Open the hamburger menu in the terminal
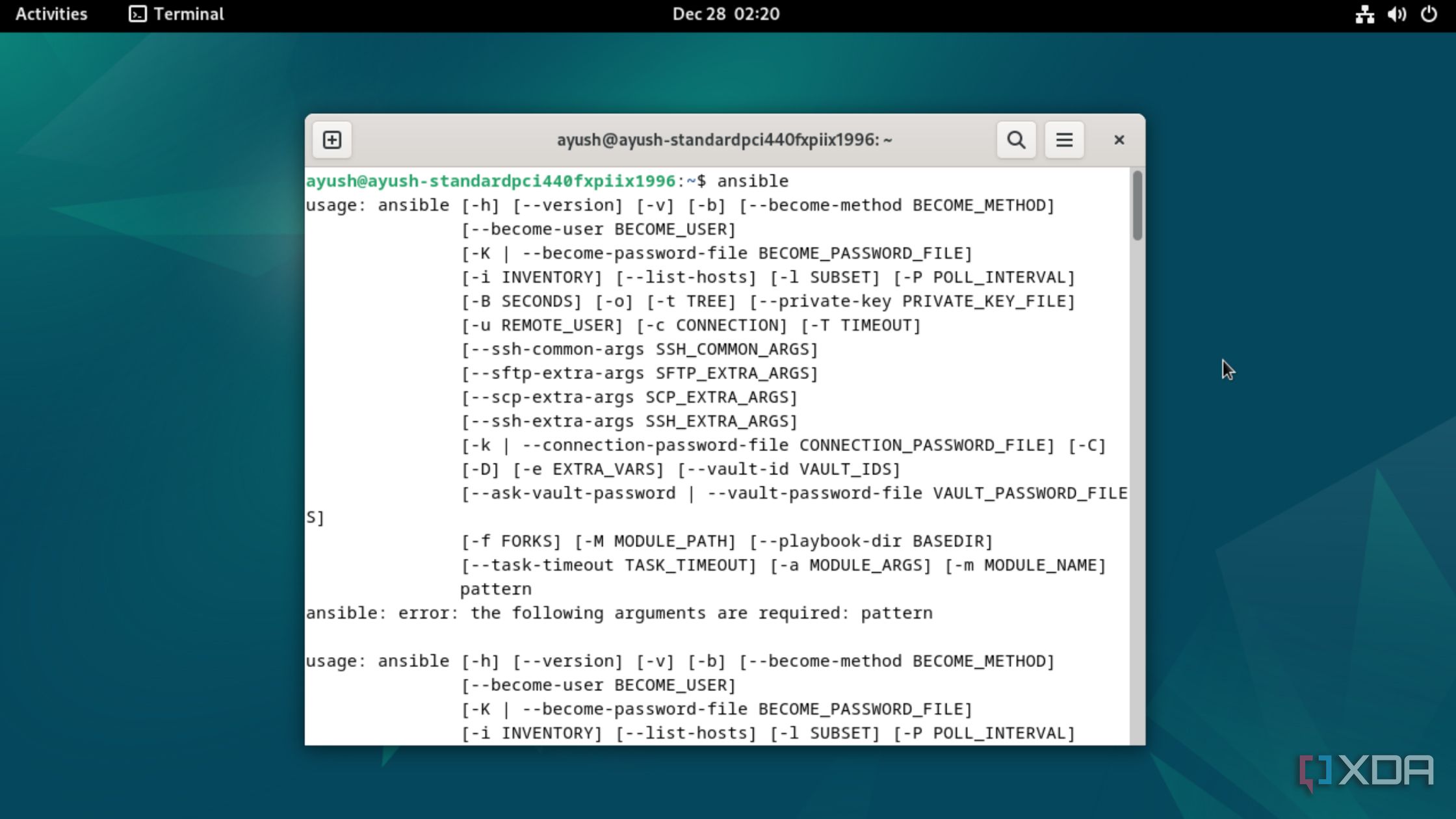Viewport: 1456px width, 819px height. pyautogui.click(x=1064, y=140)
